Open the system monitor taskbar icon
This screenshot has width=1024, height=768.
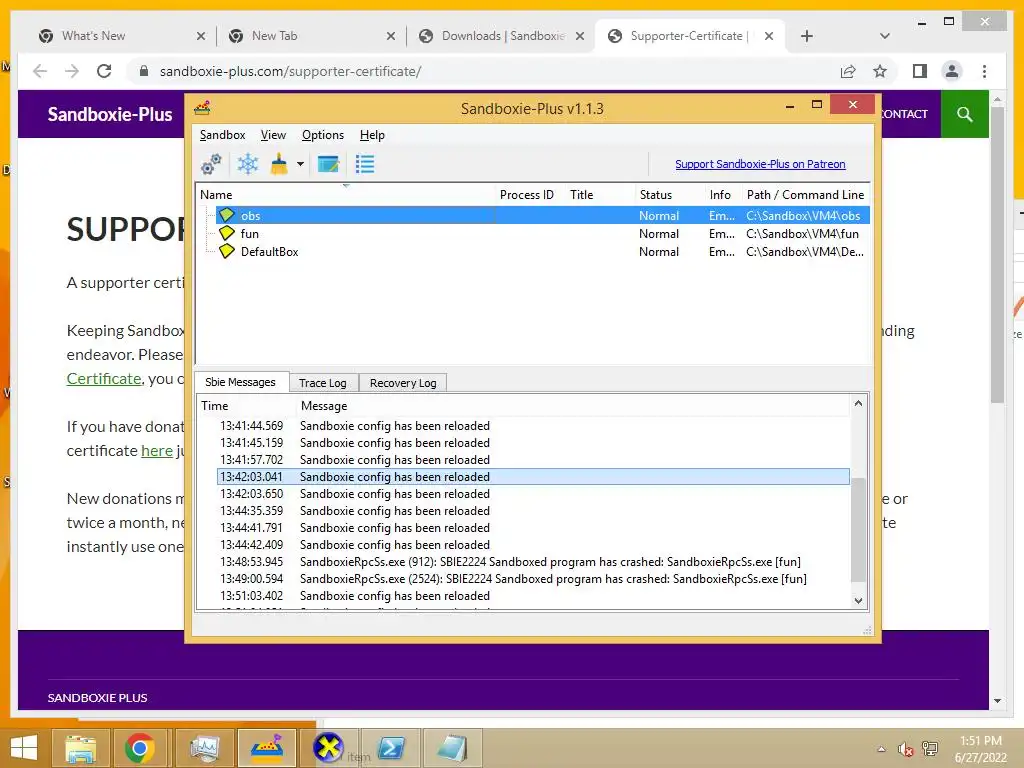pyautogui.click(x=204, y=748)
